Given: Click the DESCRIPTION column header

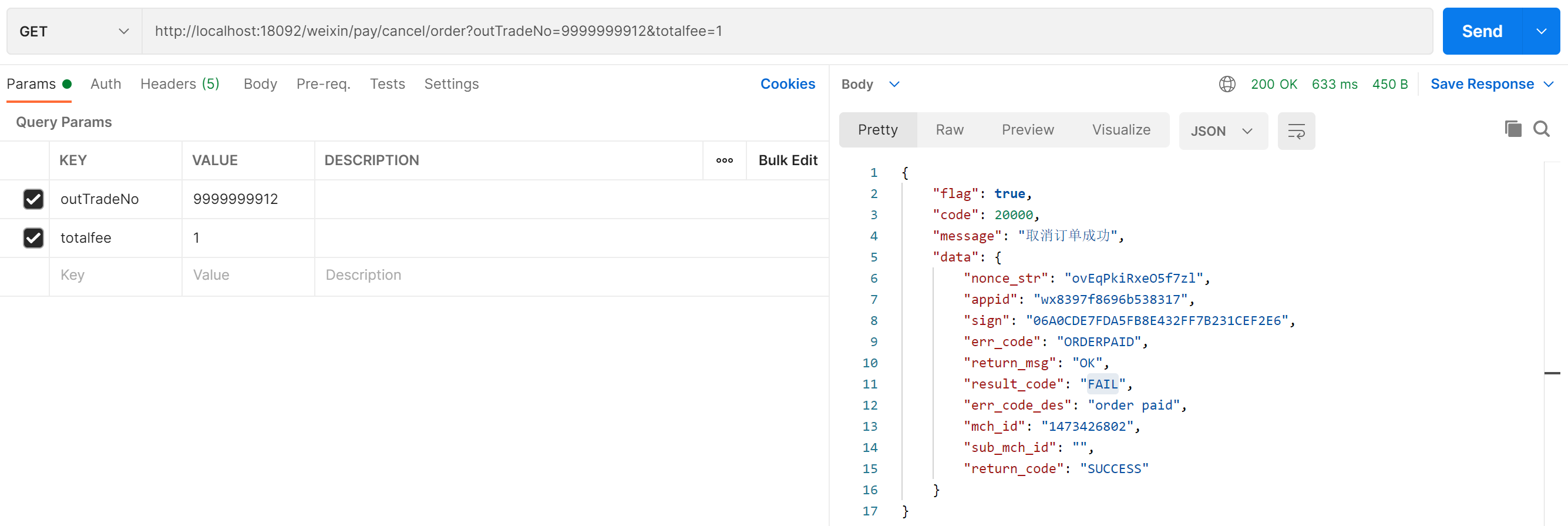Looking at the screenshot, I should [371, 160].
